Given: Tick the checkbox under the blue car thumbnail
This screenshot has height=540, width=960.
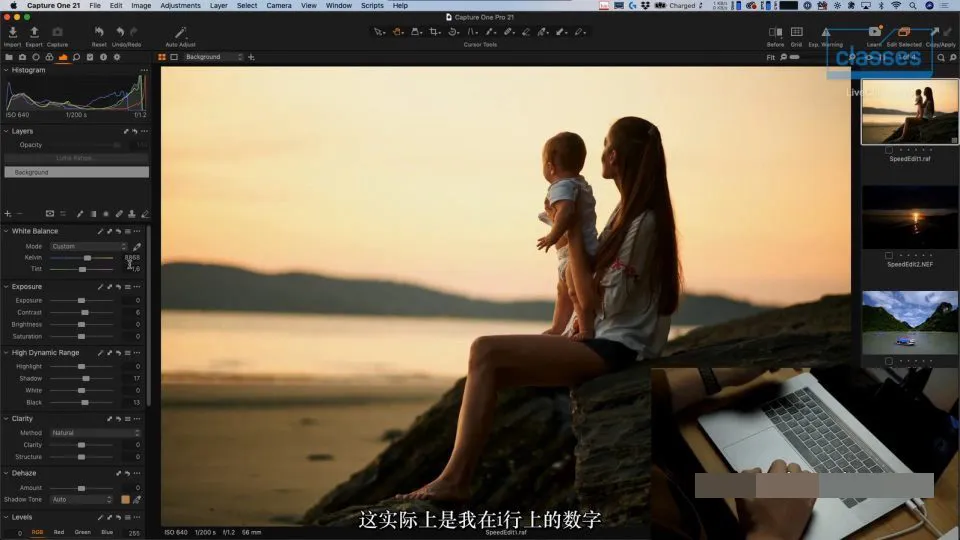Looking at the screenshot, I should tap(888, 361).
